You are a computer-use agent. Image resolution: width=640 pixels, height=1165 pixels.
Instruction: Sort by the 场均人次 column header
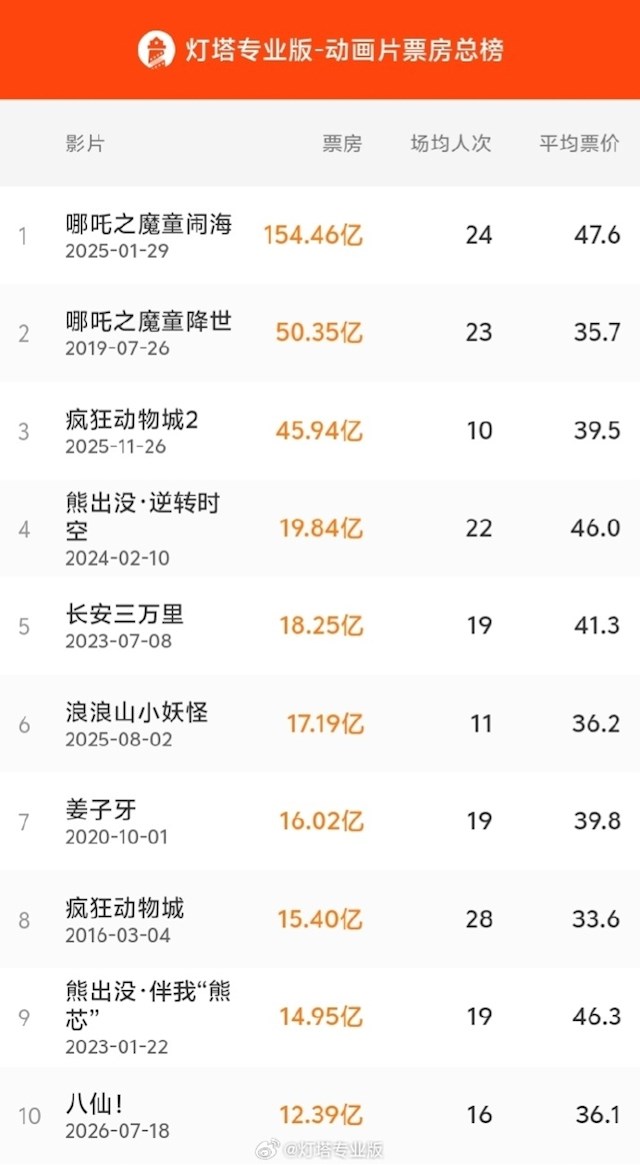(451, 143)
